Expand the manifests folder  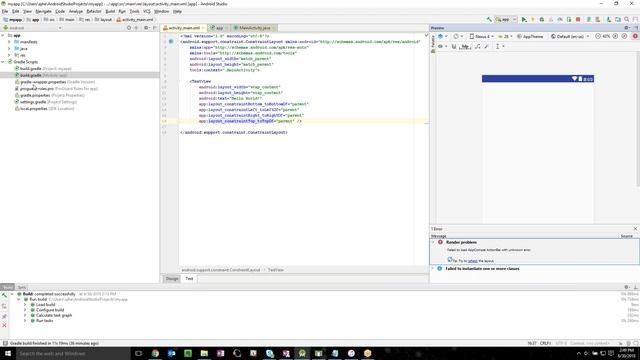[x=9, y=42]
